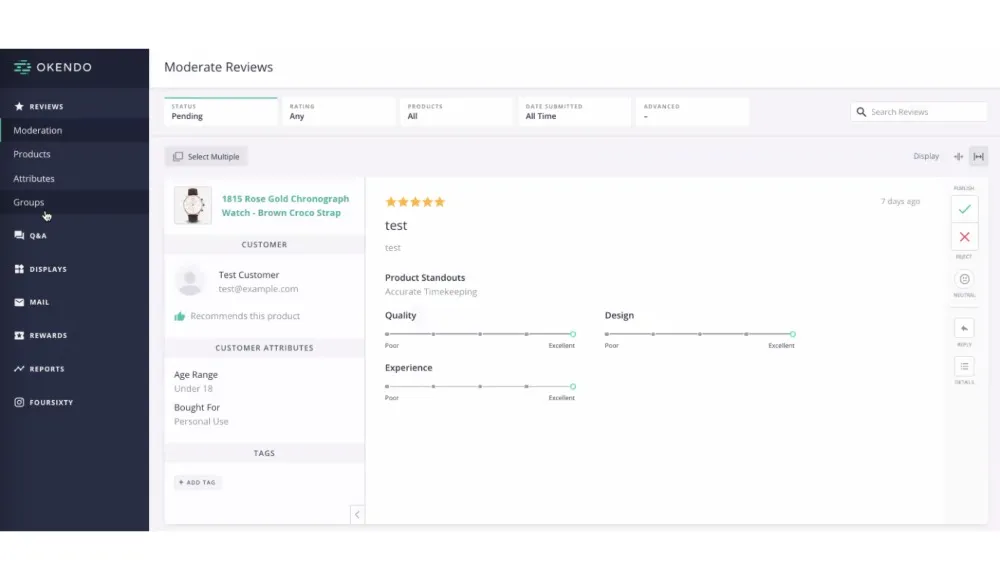Click the Displays grid icon
This screenshot has width=1000, height=580.
point(19,269)
